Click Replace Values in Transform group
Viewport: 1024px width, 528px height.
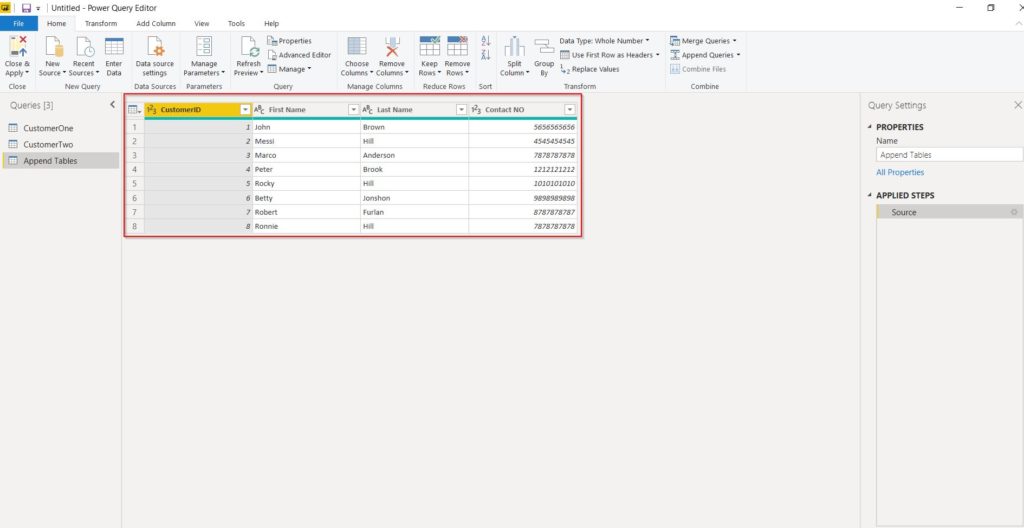click(x=590, y=69)
